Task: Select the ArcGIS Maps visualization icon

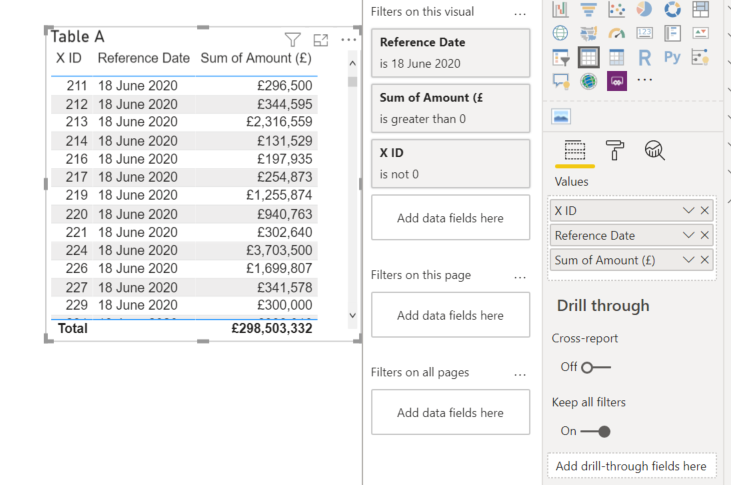Action: 588,82
